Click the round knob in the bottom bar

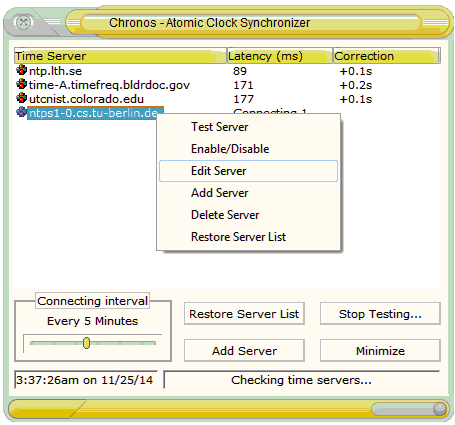pyautogui.click(x=440, y=408)
